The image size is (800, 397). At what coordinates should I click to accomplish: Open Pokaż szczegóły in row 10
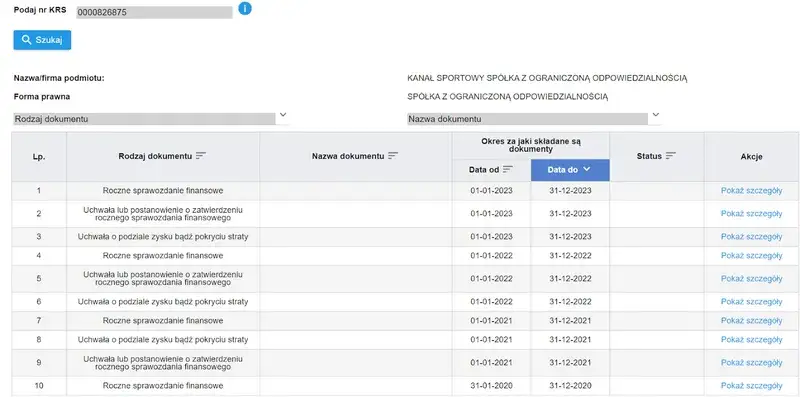click(751, 386)
